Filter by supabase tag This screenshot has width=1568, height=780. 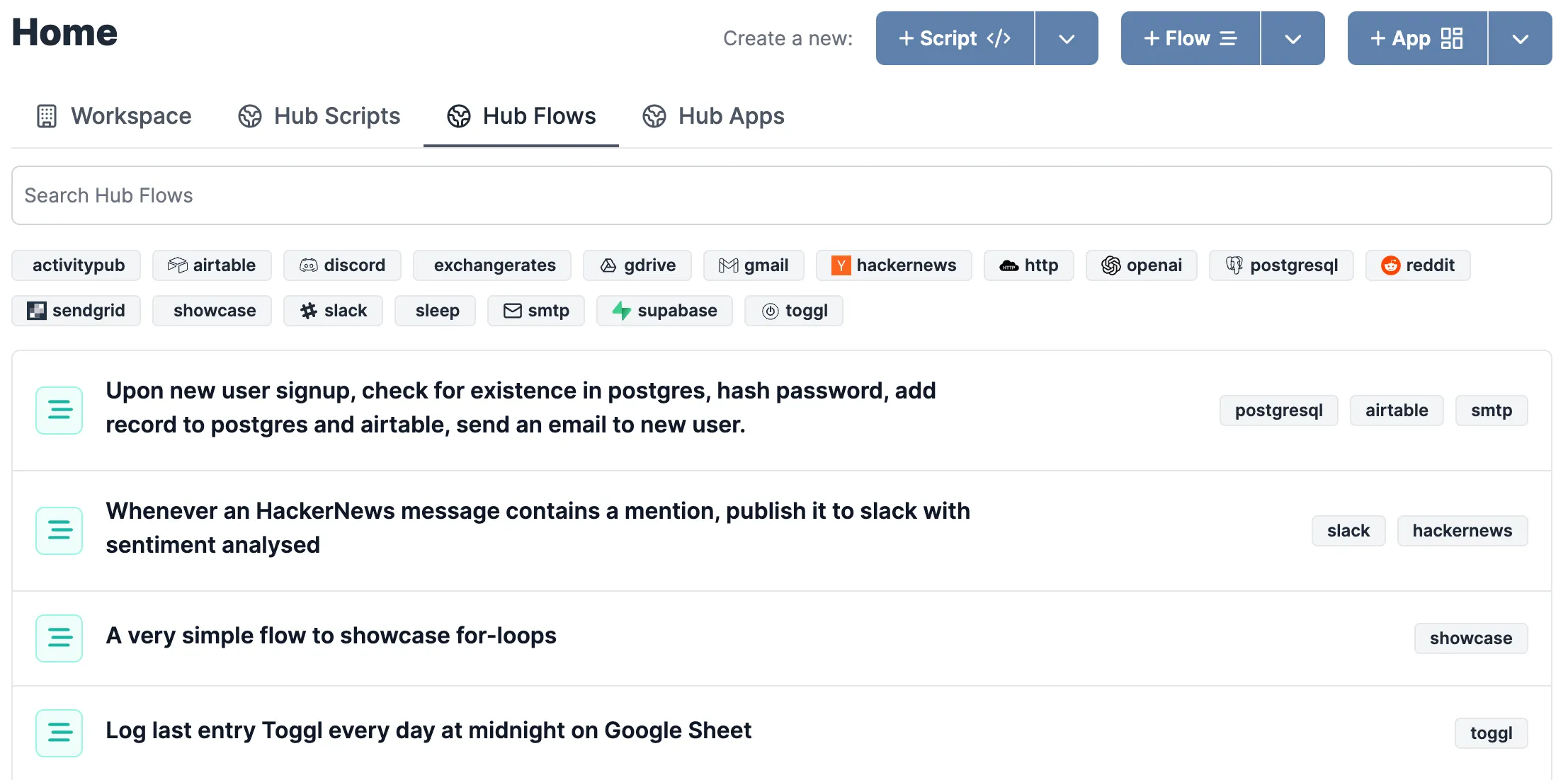pyautogui.click(x=664, y=311)
